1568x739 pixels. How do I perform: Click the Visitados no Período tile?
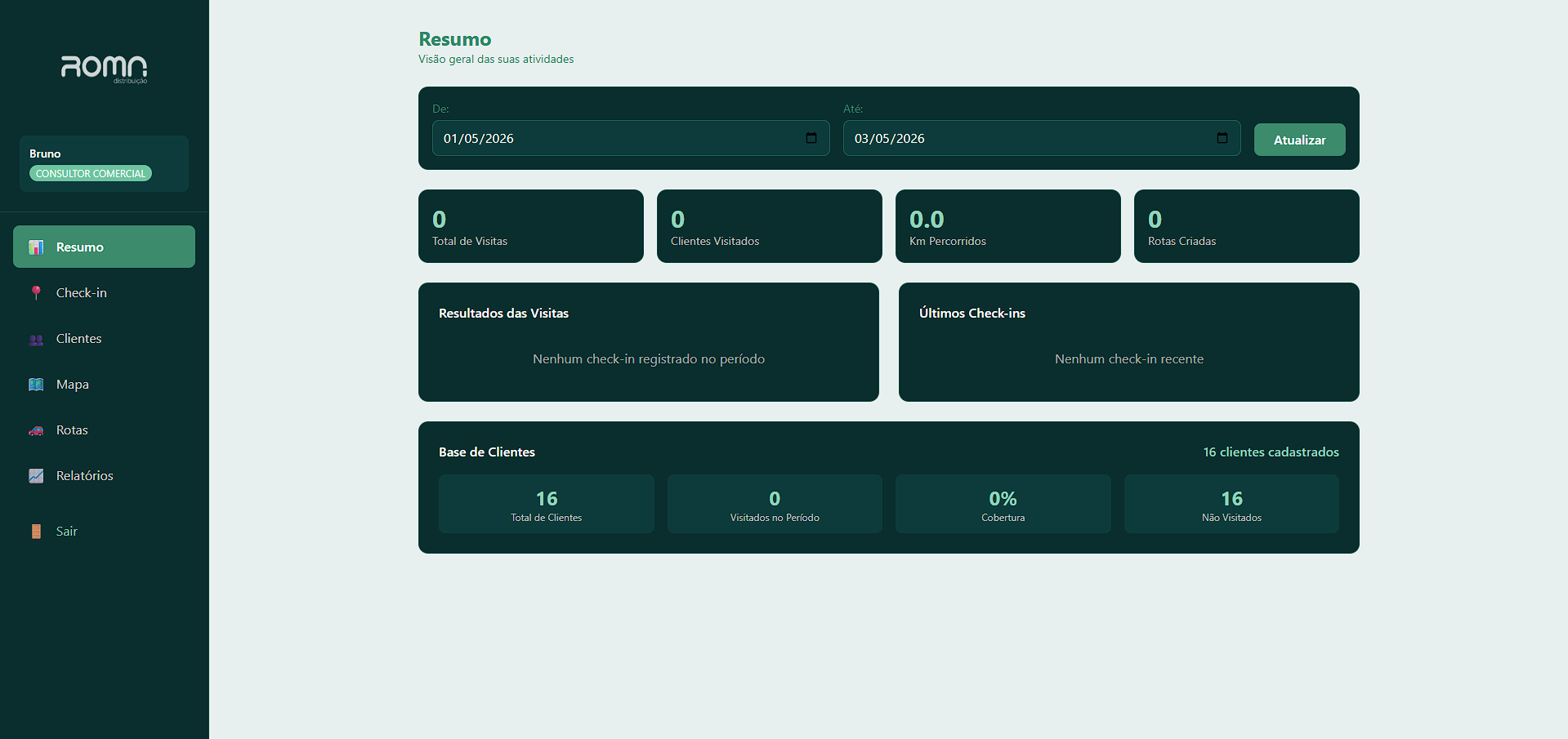tap(775, 504)
